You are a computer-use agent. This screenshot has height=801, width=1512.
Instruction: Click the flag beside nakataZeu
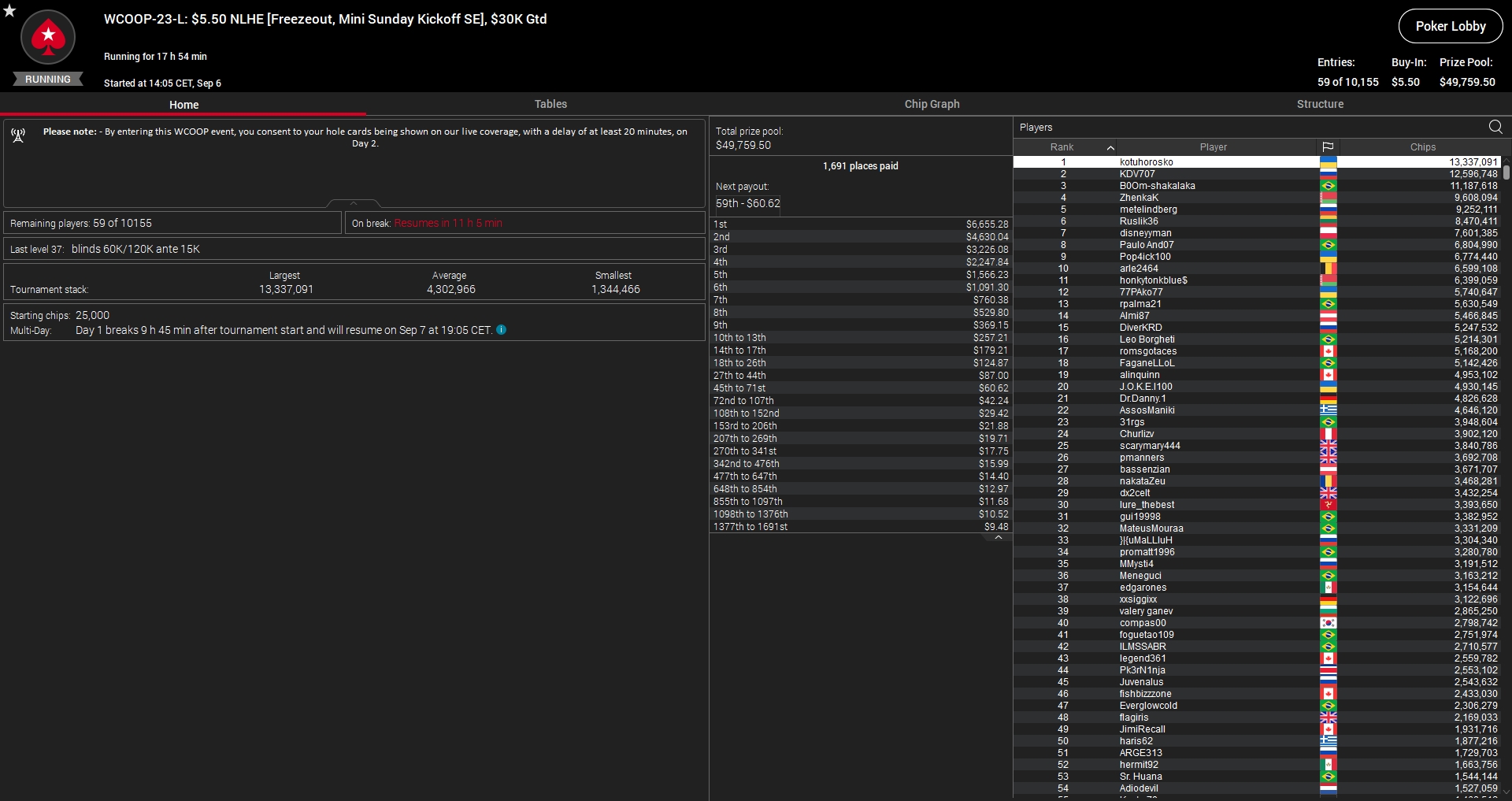click(x=1329, y=481)
